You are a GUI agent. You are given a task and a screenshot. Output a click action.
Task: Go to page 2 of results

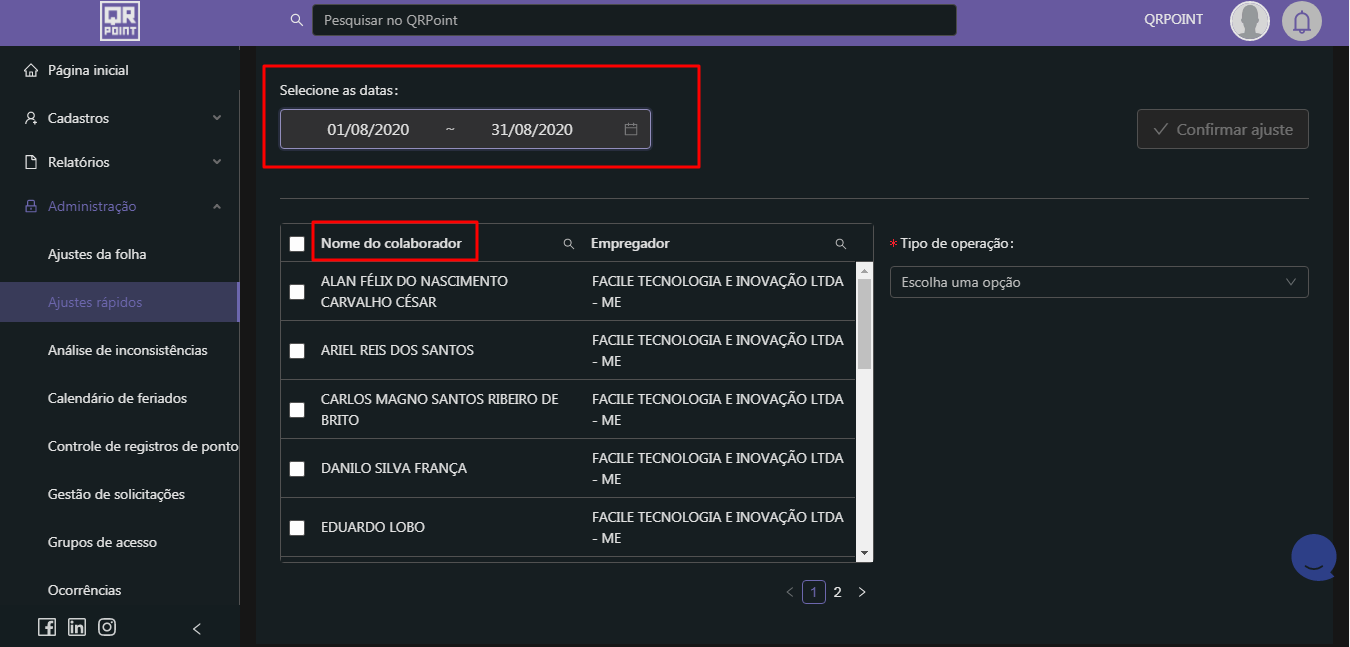pyautogui.click(x=838, y=592)
